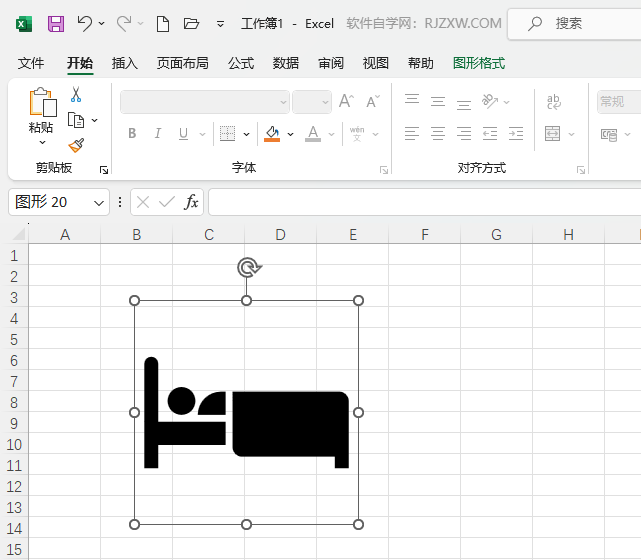Switch to the 图形格式 tab

[479, 63]
